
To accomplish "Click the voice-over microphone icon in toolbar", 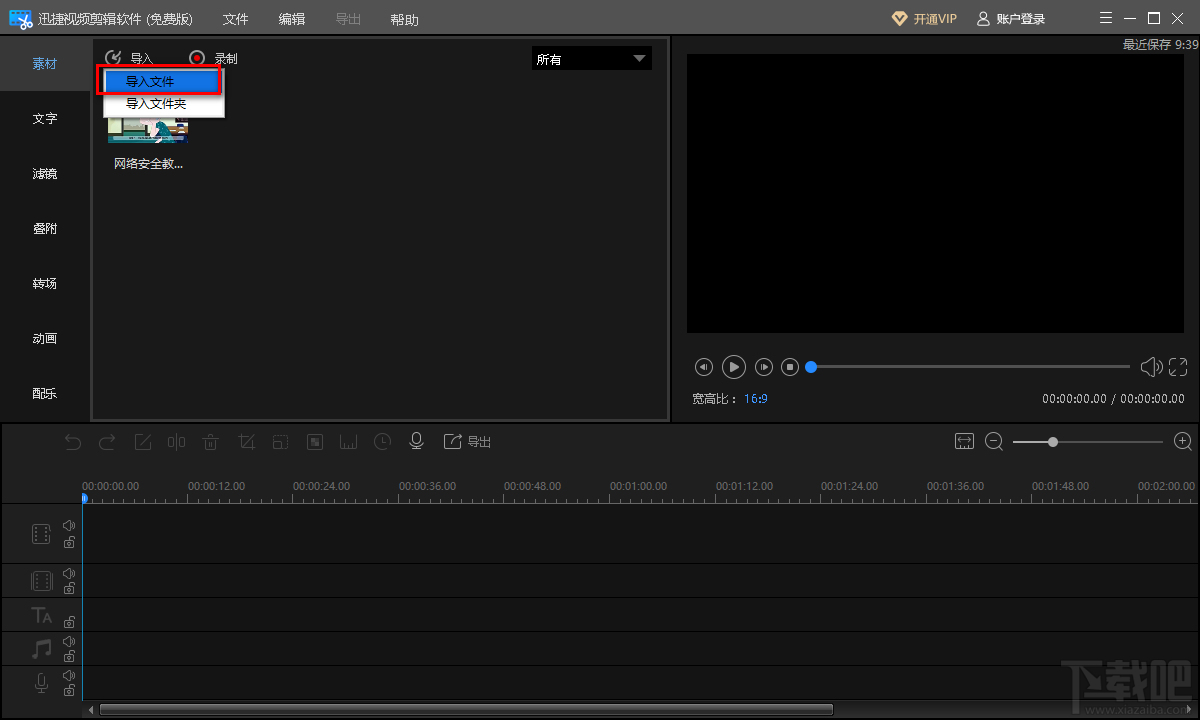I will (417, 441).
